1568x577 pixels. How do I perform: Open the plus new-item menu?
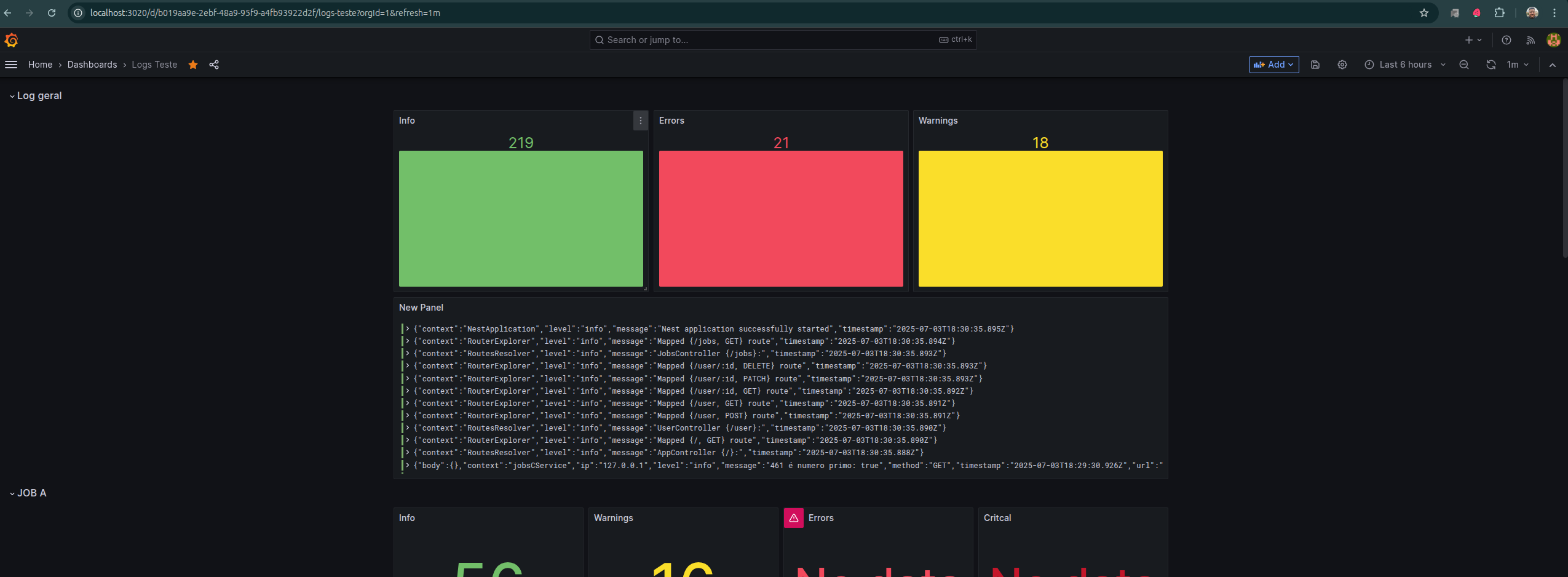pyautogui.click(x=1473, y=40)
